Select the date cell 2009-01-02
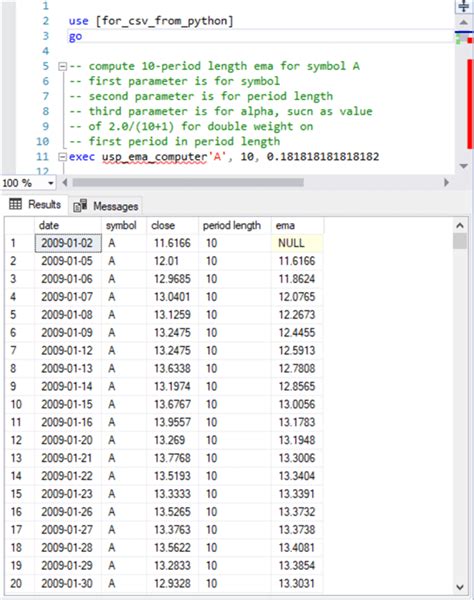474x600 pixels. 68,243
